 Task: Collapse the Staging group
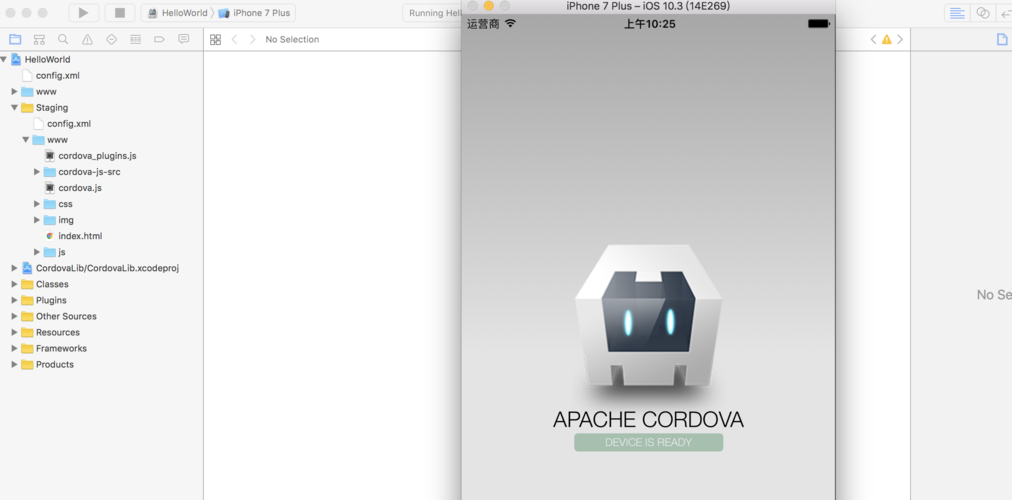(x=14, y=108)
